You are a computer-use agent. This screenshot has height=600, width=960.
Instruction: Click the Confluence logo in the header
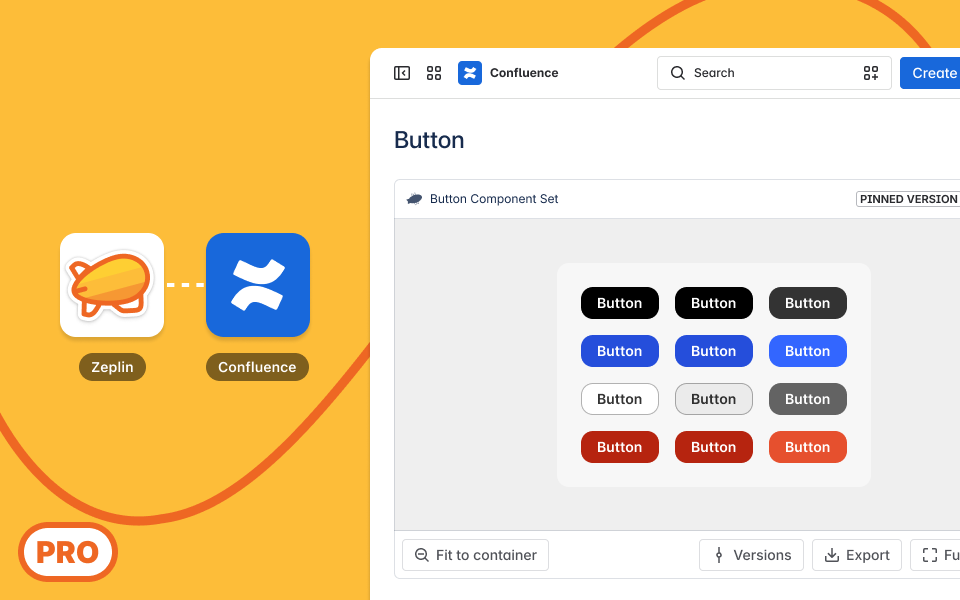(x=470, y=73)
